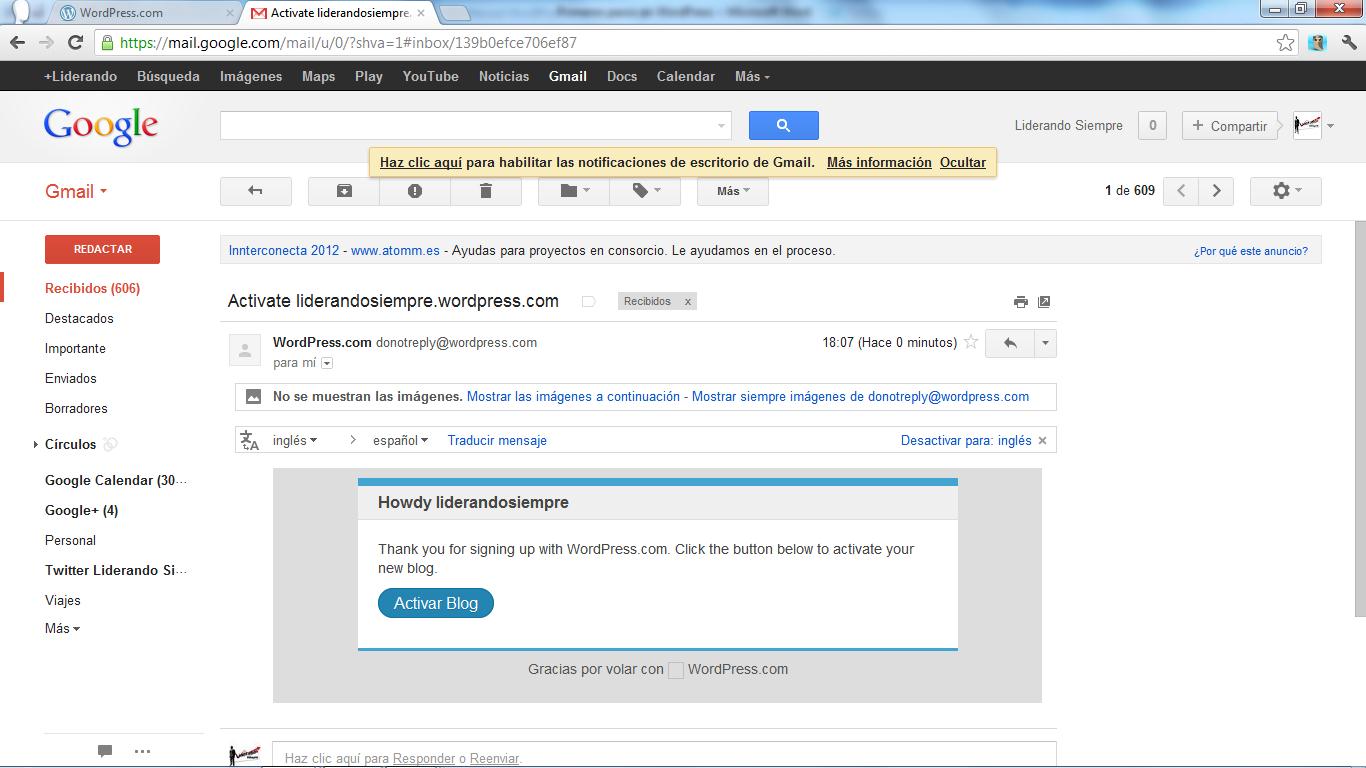The height and width of the screenshot is (768, 1366).
Task: Open Imágenes in Google bar
Action: 251,76
